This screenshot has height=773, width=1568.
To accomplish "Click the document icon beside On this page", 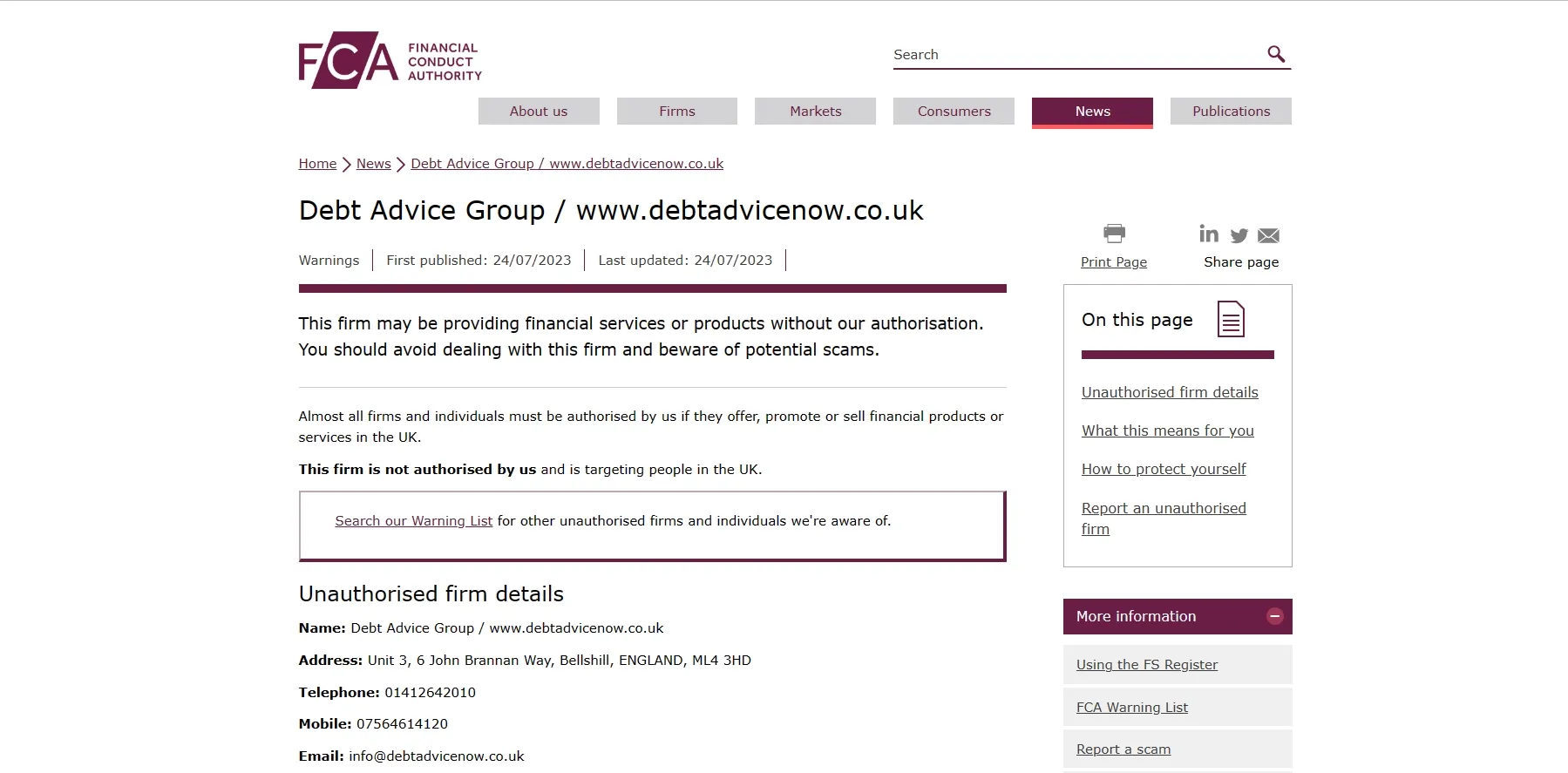I will coord(1231,319).
